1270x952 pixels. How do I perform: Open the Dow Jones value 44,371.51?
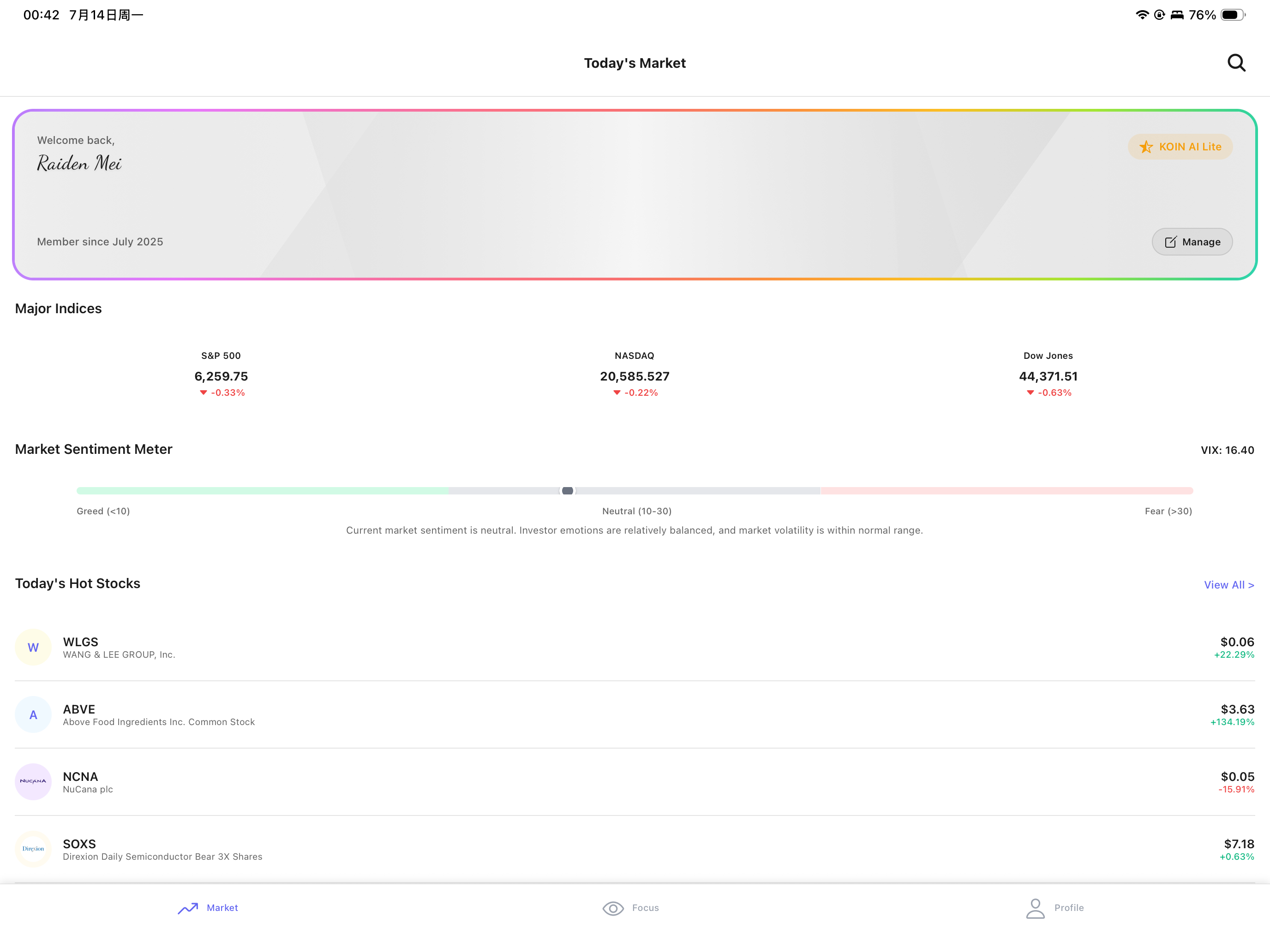[1048, 376]
